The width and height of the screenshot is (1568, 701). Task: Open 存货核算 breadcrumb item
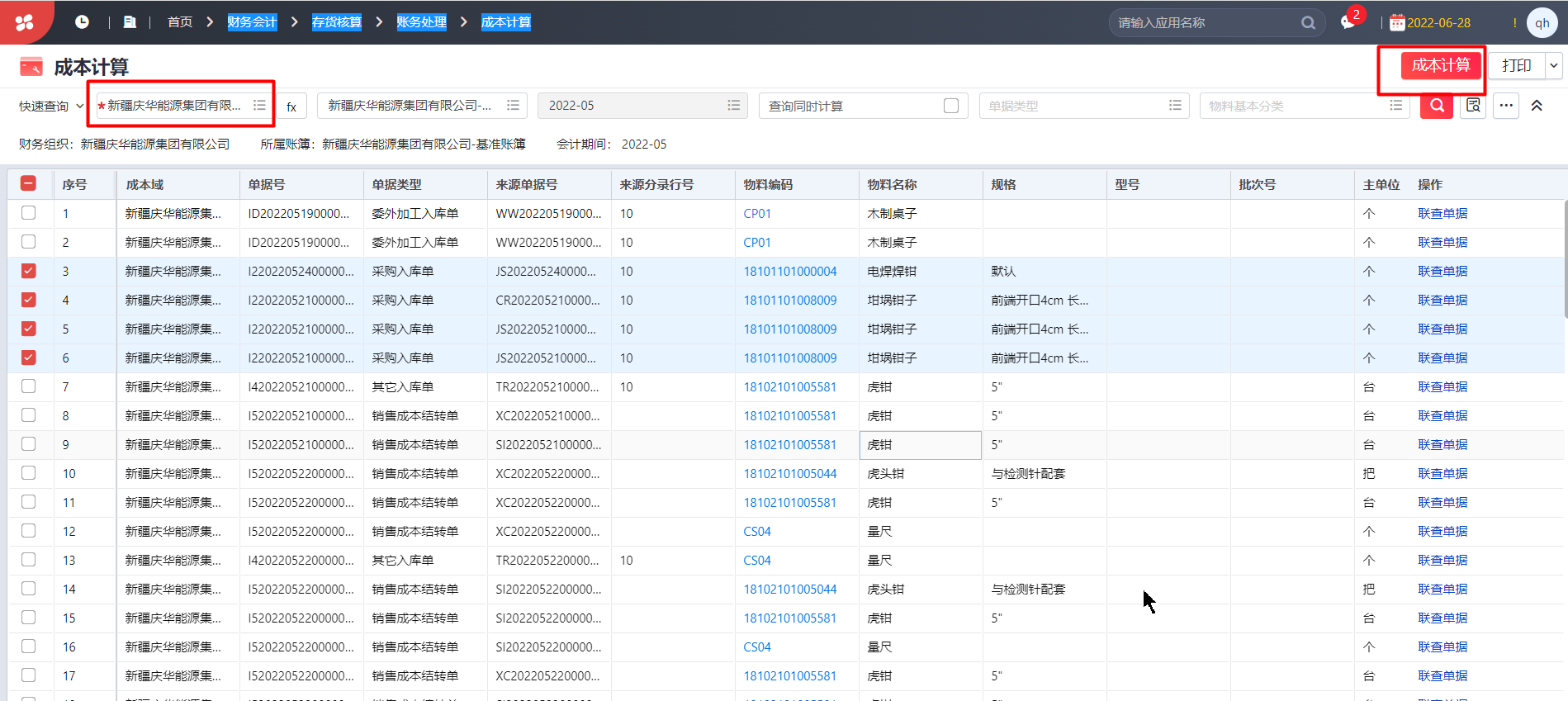[336, 22]
